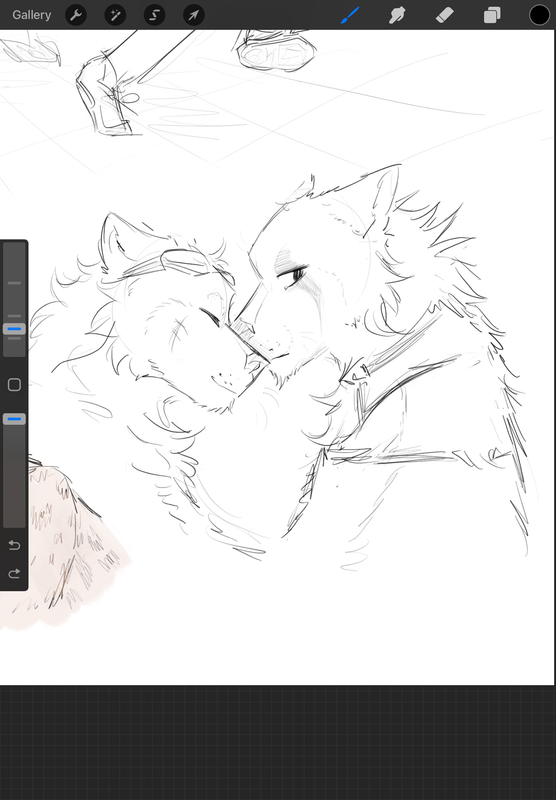The height and width of the screenshot is (800, 556).
Task: Open the Adjustments magic wand menu
Action: point(115,15)
